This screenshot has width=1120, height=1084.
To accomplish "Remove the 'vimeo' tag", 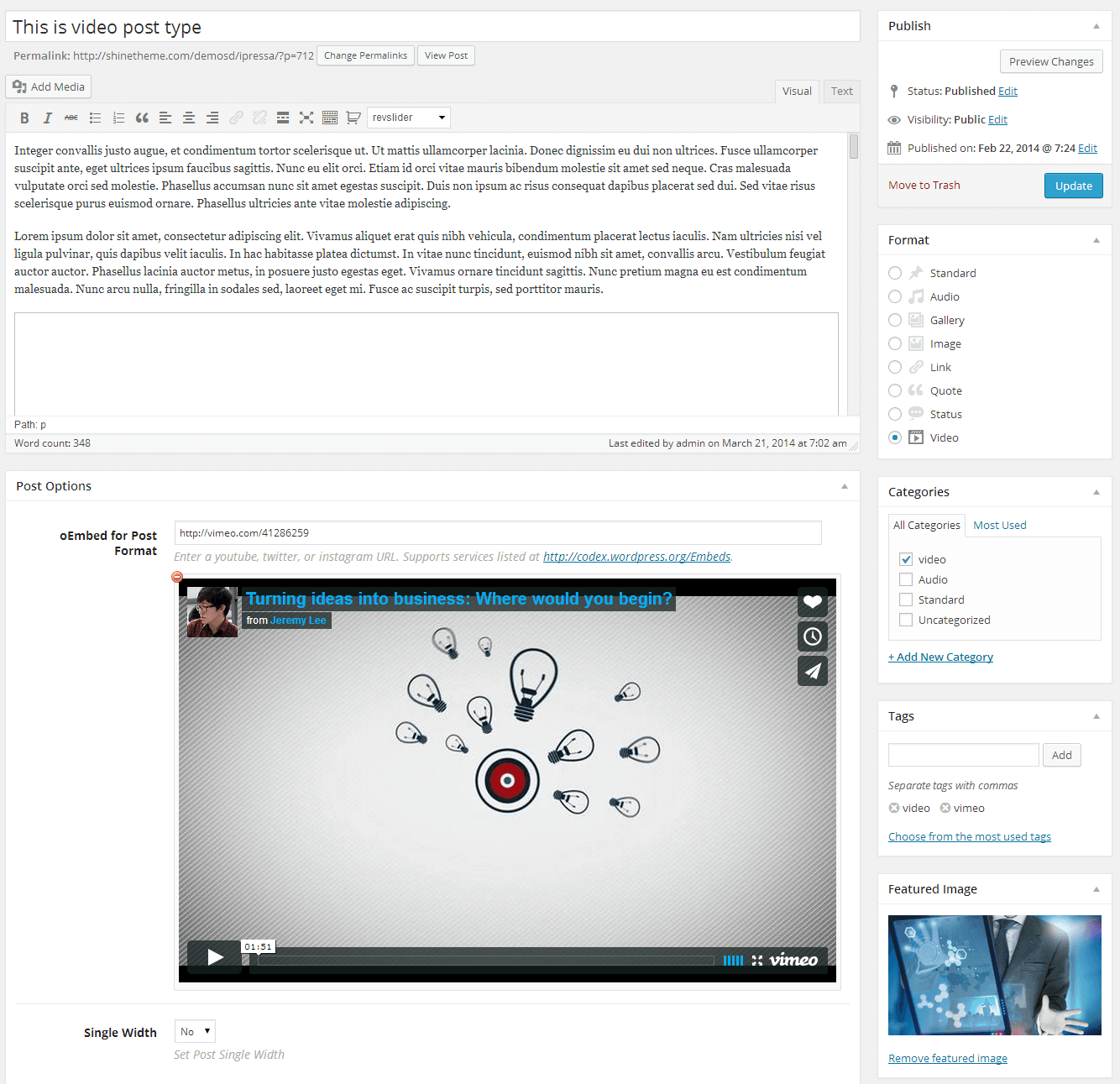I will [x=945, y=808].
